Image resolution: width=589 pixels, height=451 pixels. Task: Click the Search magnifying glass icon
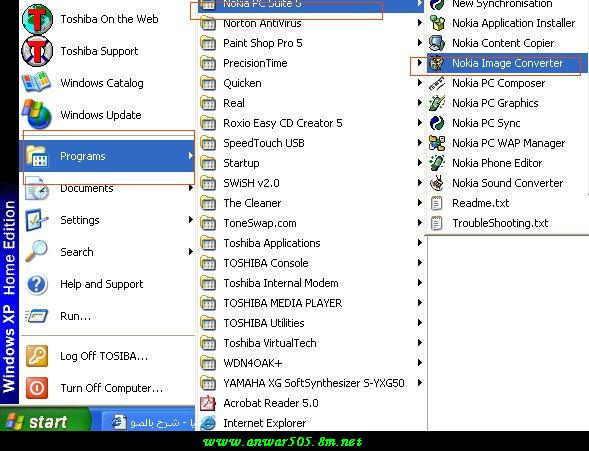(x=36, y=252)
